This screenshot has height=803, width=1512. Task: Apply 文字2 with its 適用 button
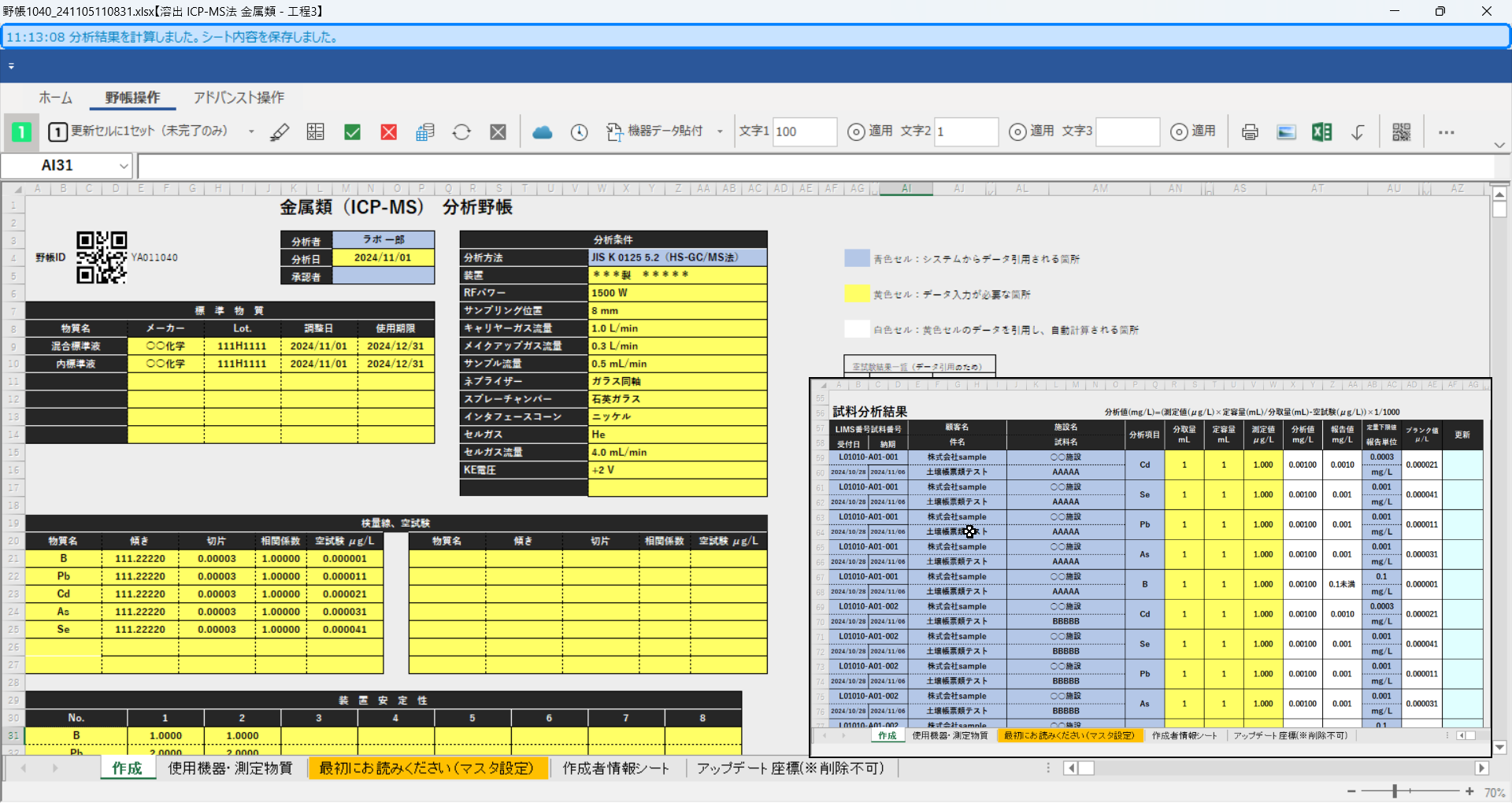pyautogui.click(x=1032, y=131)
